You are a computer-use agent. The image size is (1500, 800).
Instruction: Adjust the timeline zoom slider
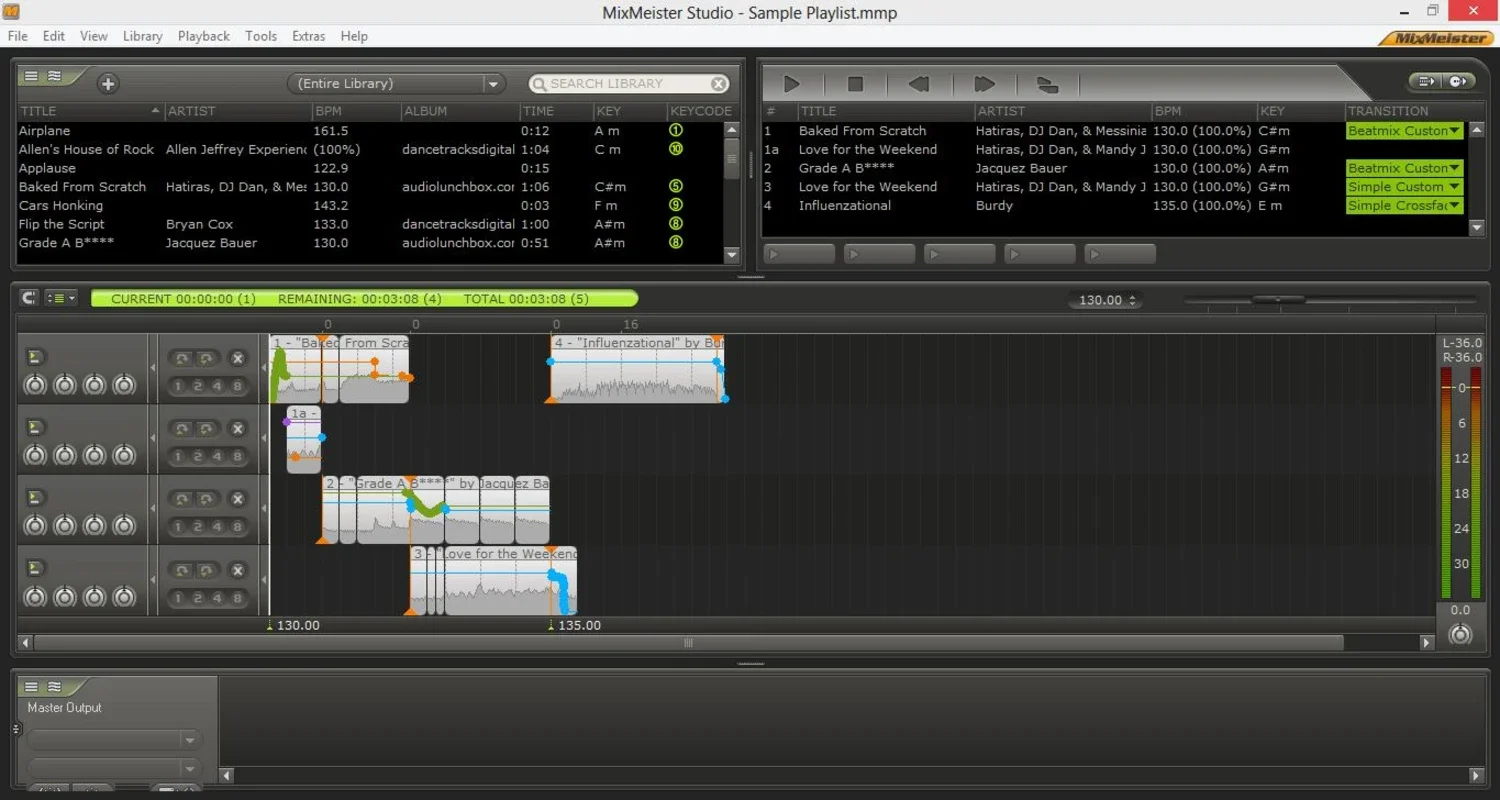pos(1278,299)
